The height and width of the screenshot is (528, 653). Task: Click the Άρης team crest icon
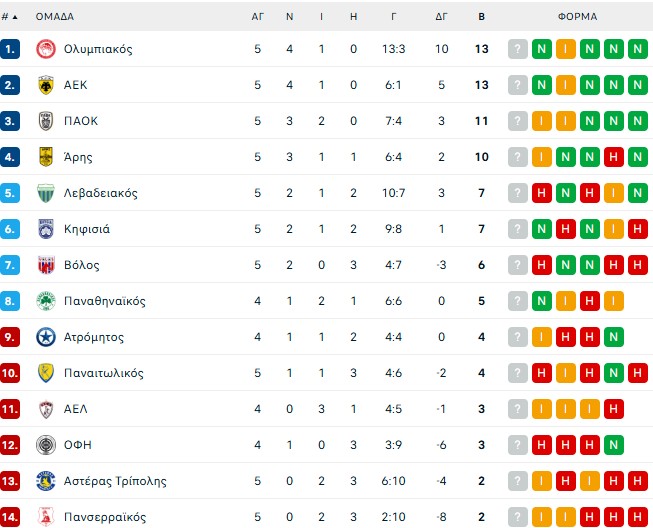coord(45,157)
